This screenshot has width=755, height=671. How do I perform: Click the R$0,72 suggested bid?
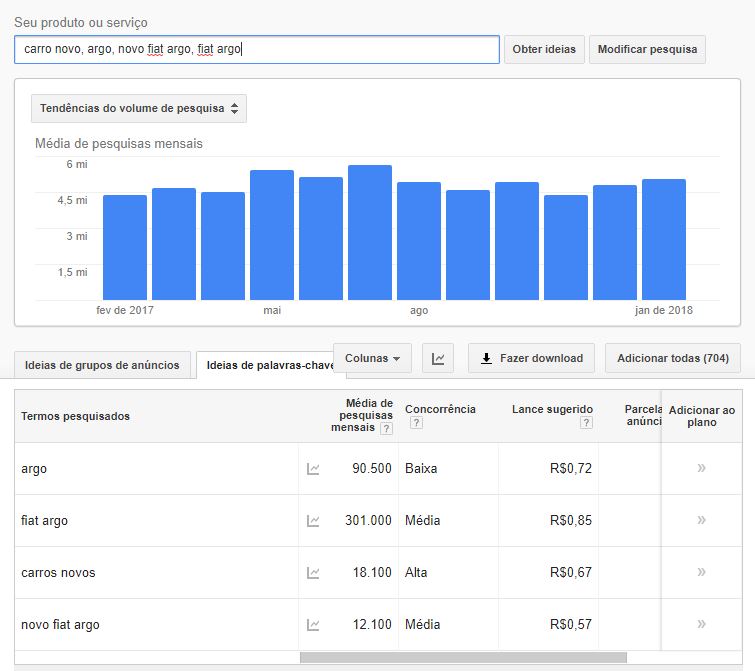[x=571, y=468]
